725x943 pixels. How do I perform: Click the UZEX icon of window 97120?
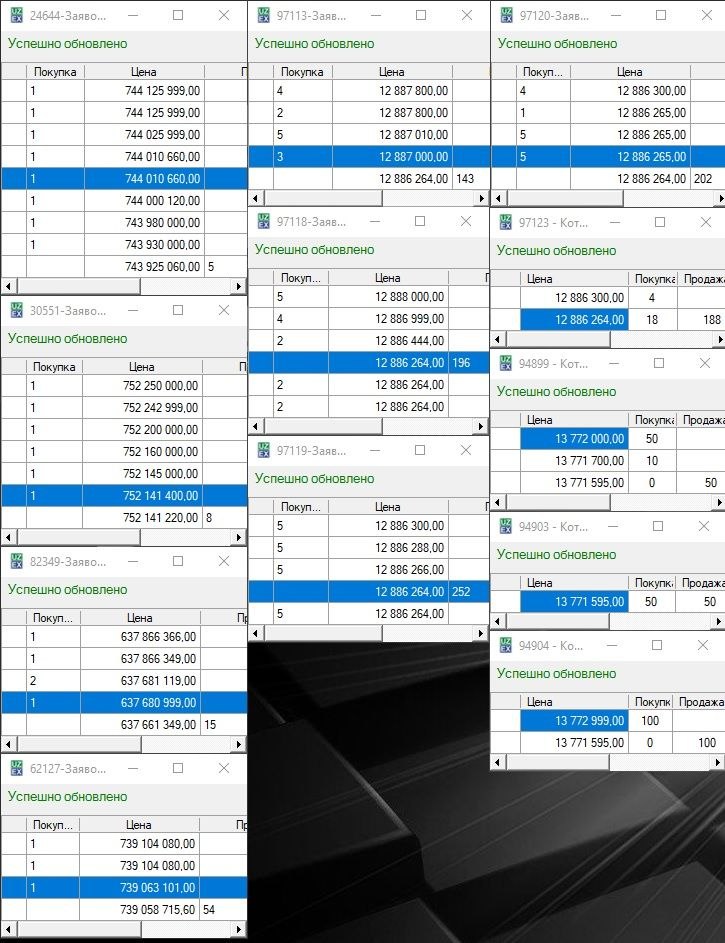[x=506, y=16]
